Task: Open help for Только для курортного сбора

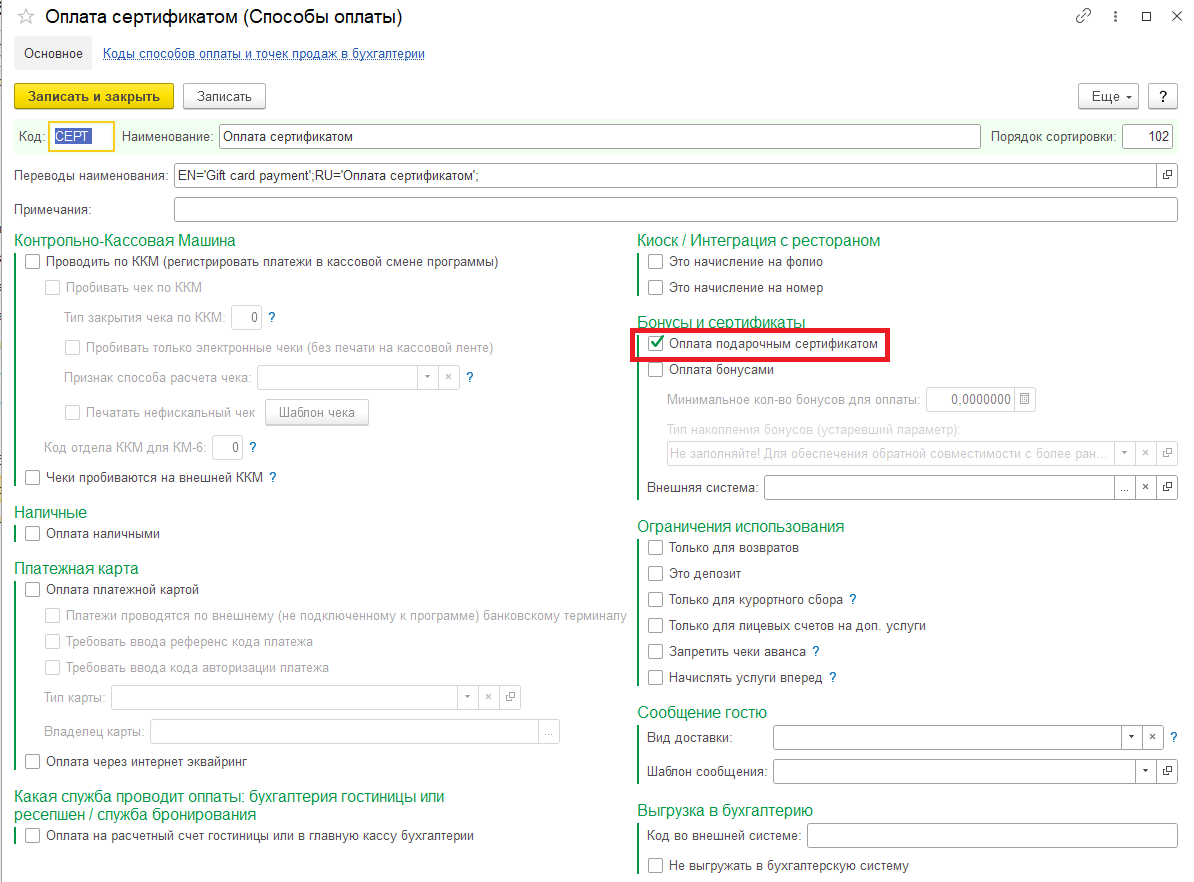Action: 853,599
